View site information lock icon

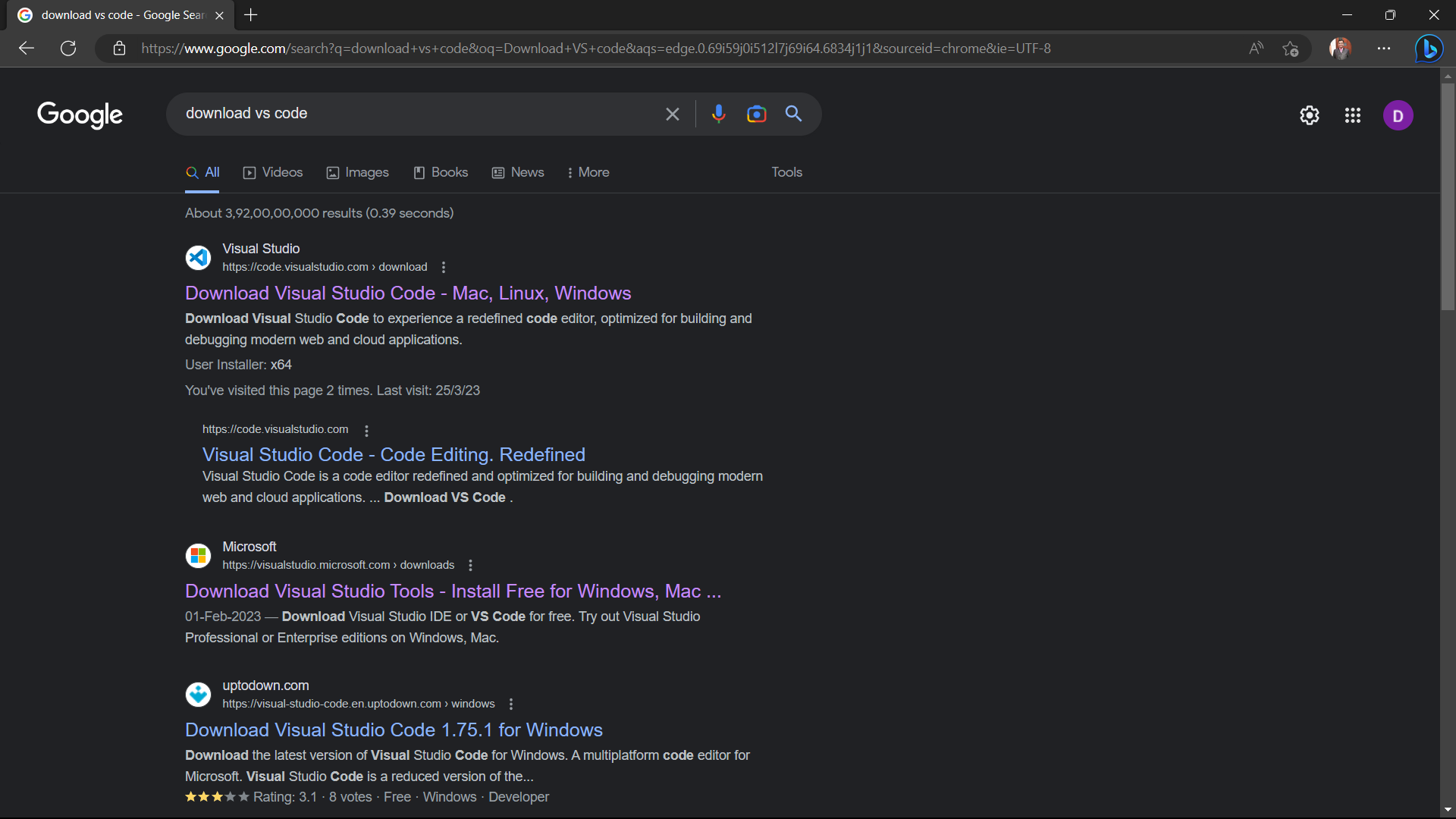(119, 49)
